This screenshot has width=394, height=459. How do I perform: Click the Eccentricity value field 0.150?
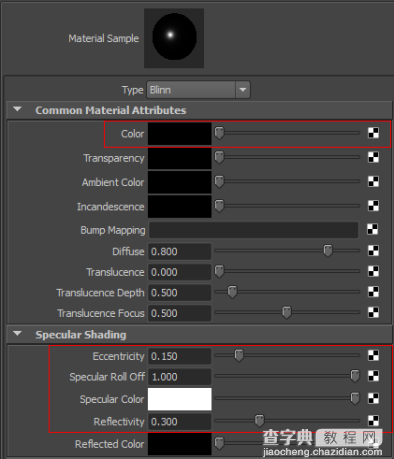(180, 356)
